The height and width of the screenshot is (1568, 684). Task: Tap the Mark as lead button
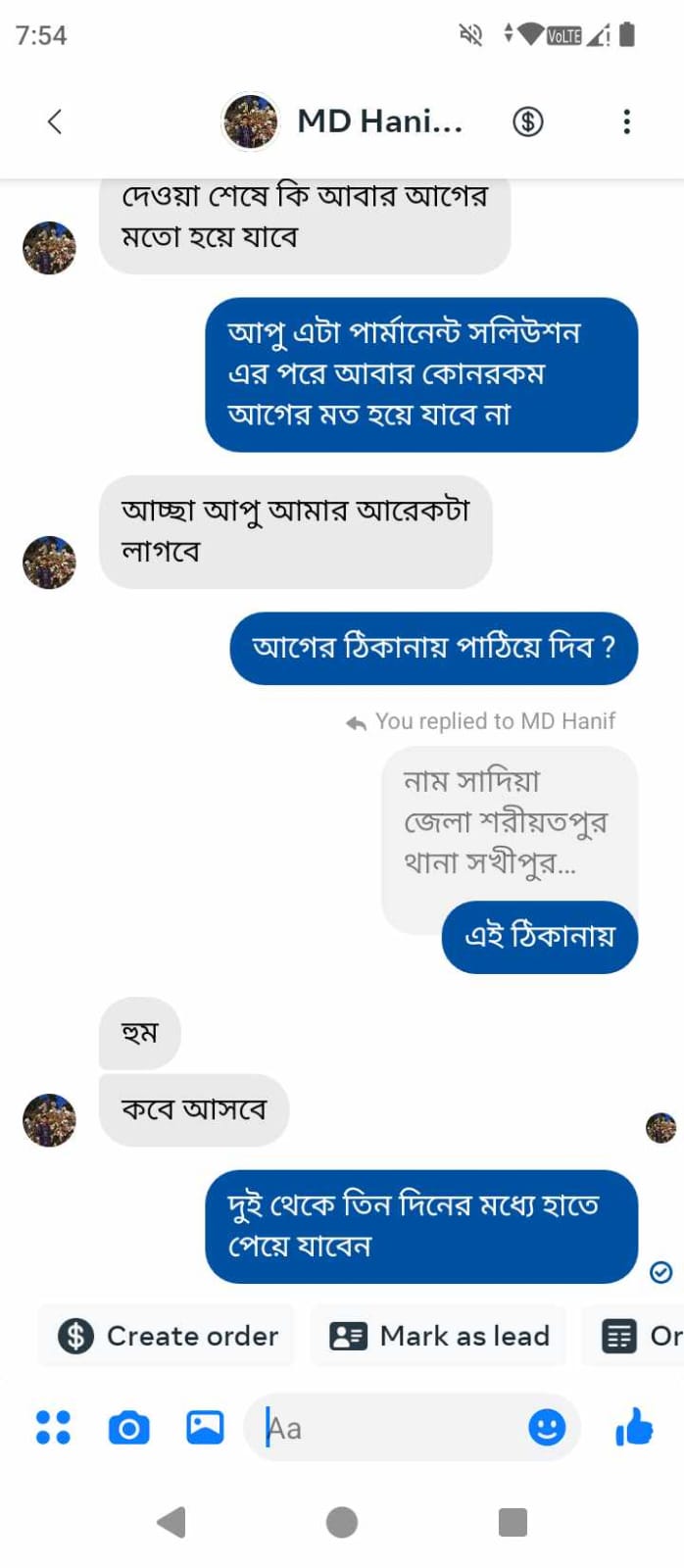point(439,1336)
